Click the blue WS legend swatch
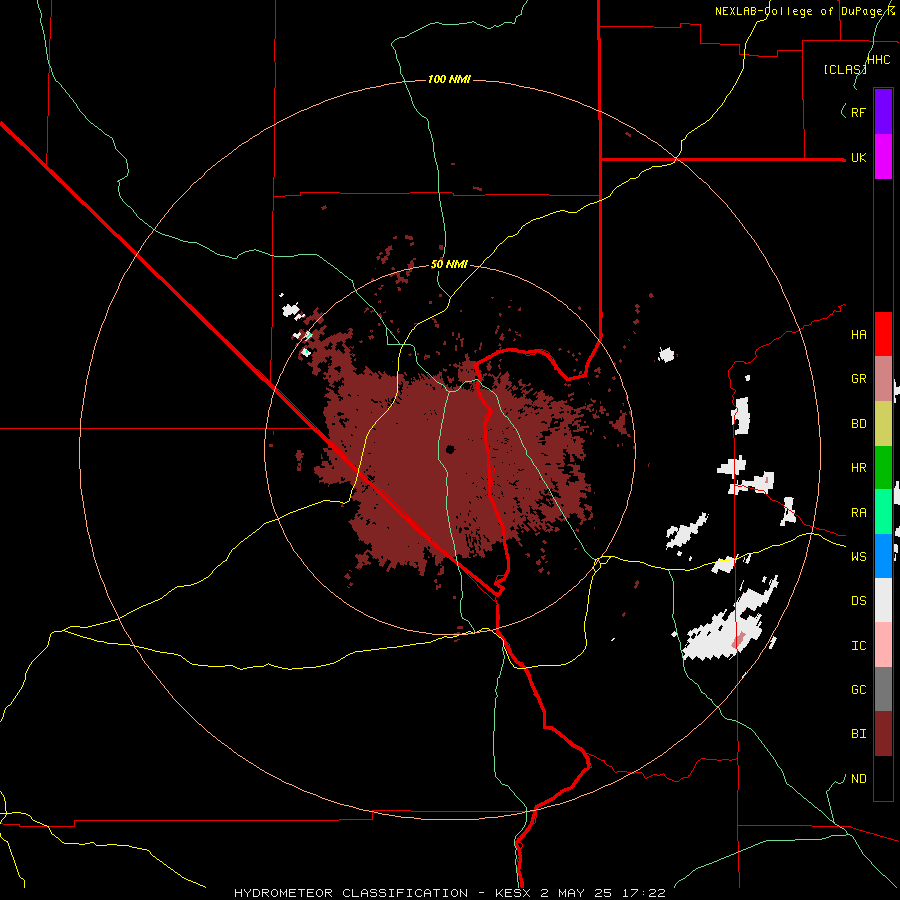 (x=883, y=556)
